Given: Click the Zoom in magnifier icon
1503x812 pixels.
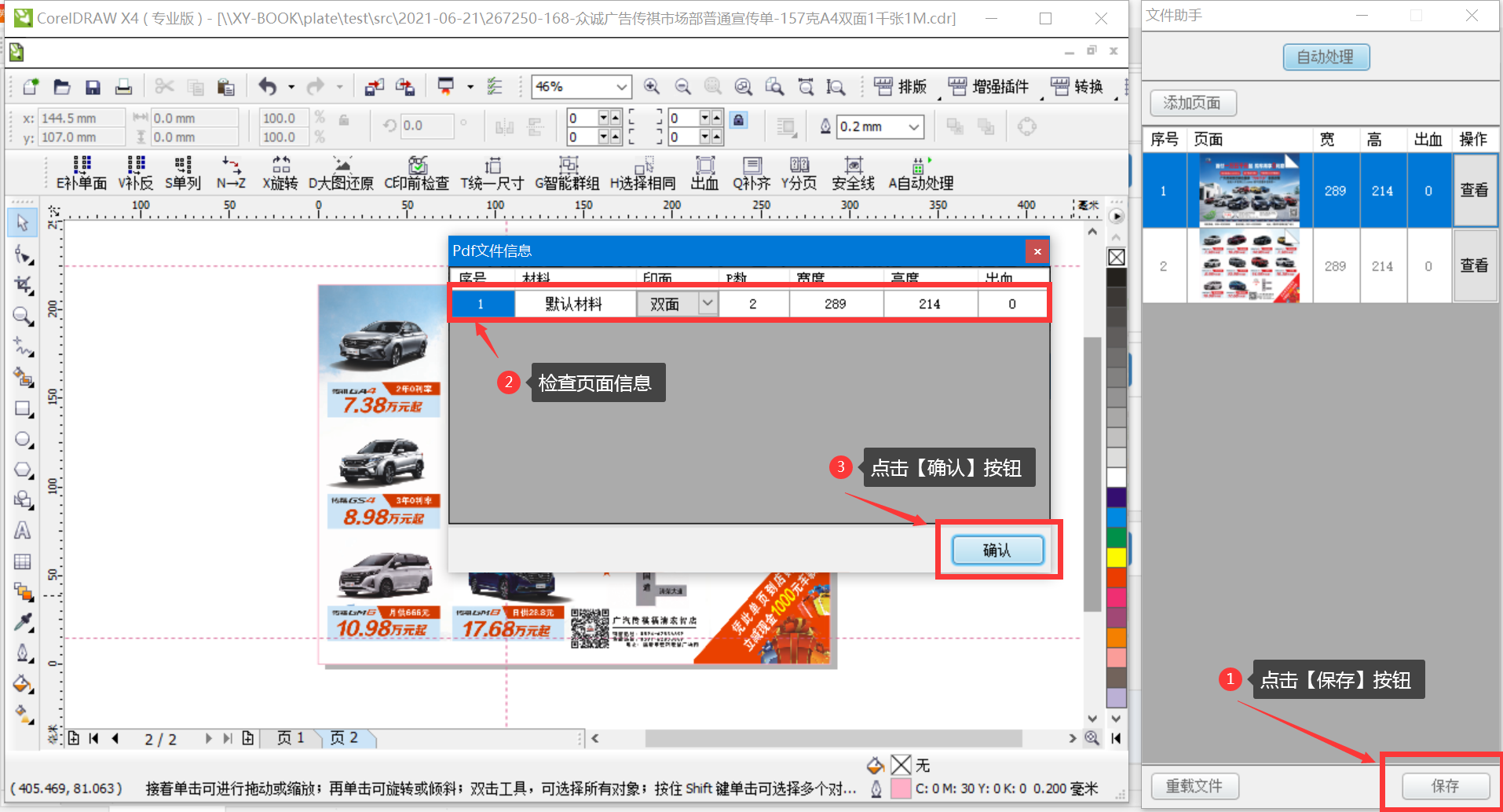Looking at the screenshot, I should coord(652,86).
